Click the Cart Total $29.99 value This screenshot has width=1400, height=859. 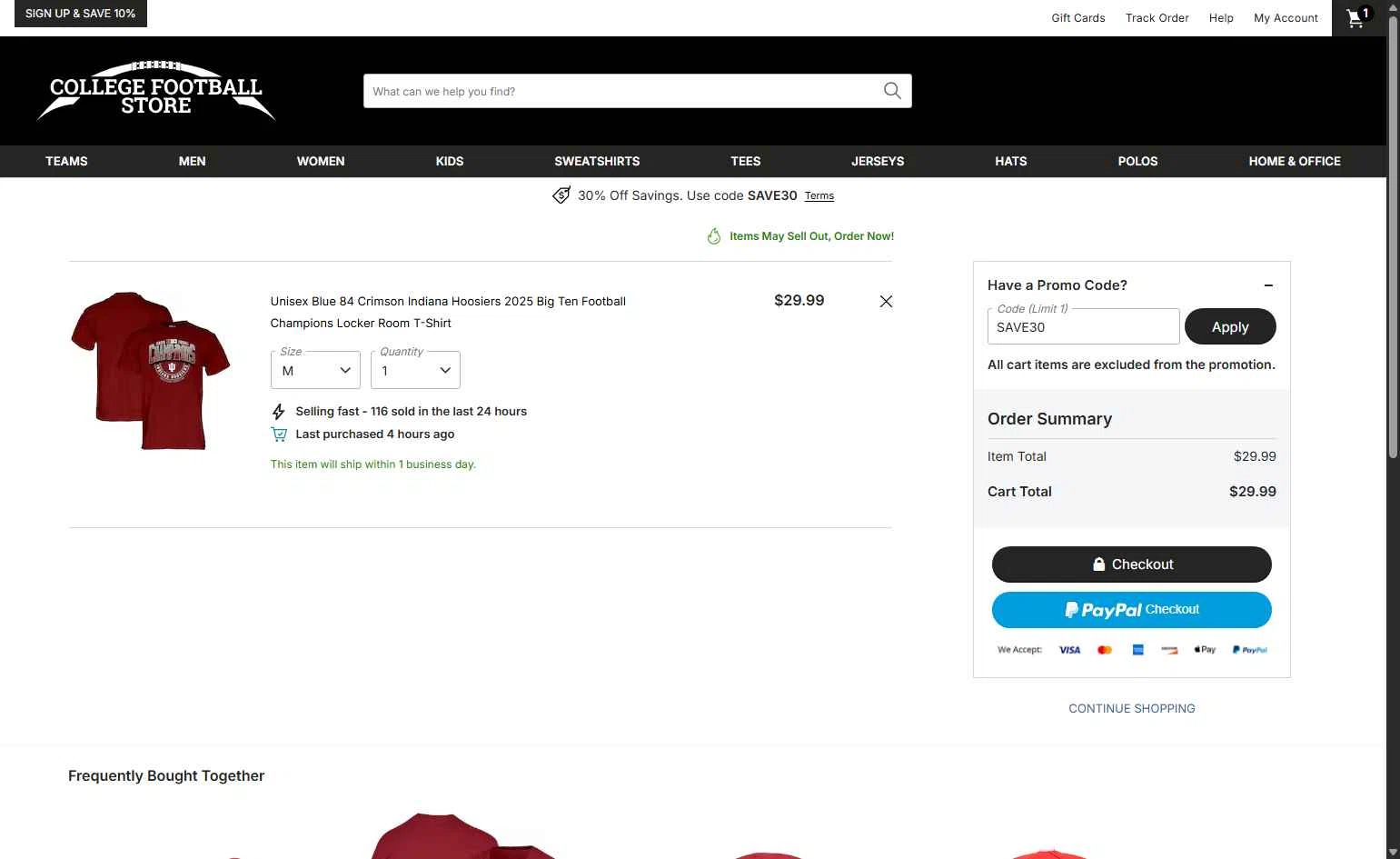1253,492
